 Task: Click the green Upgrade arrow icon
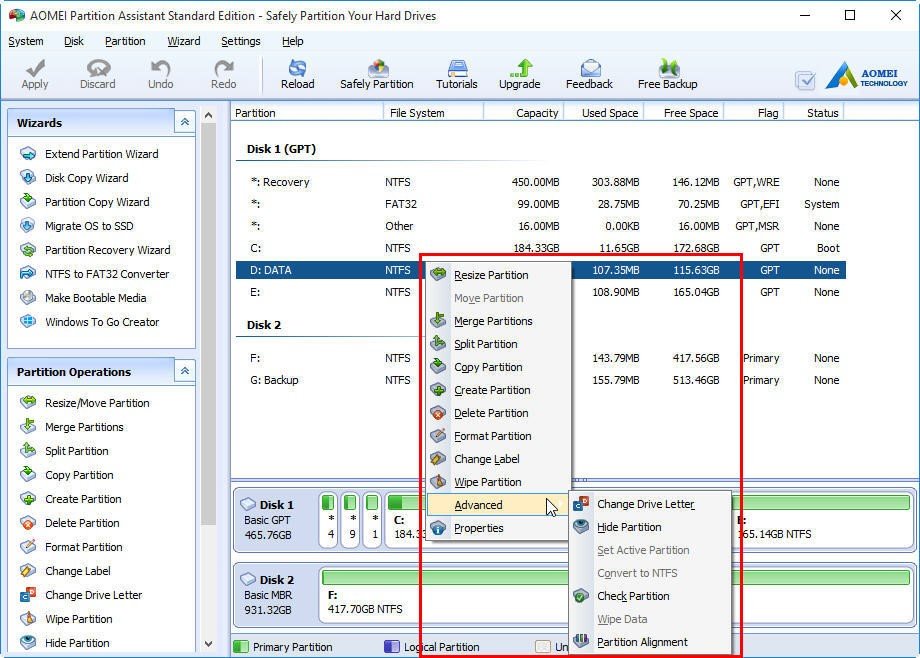[519, 72]
